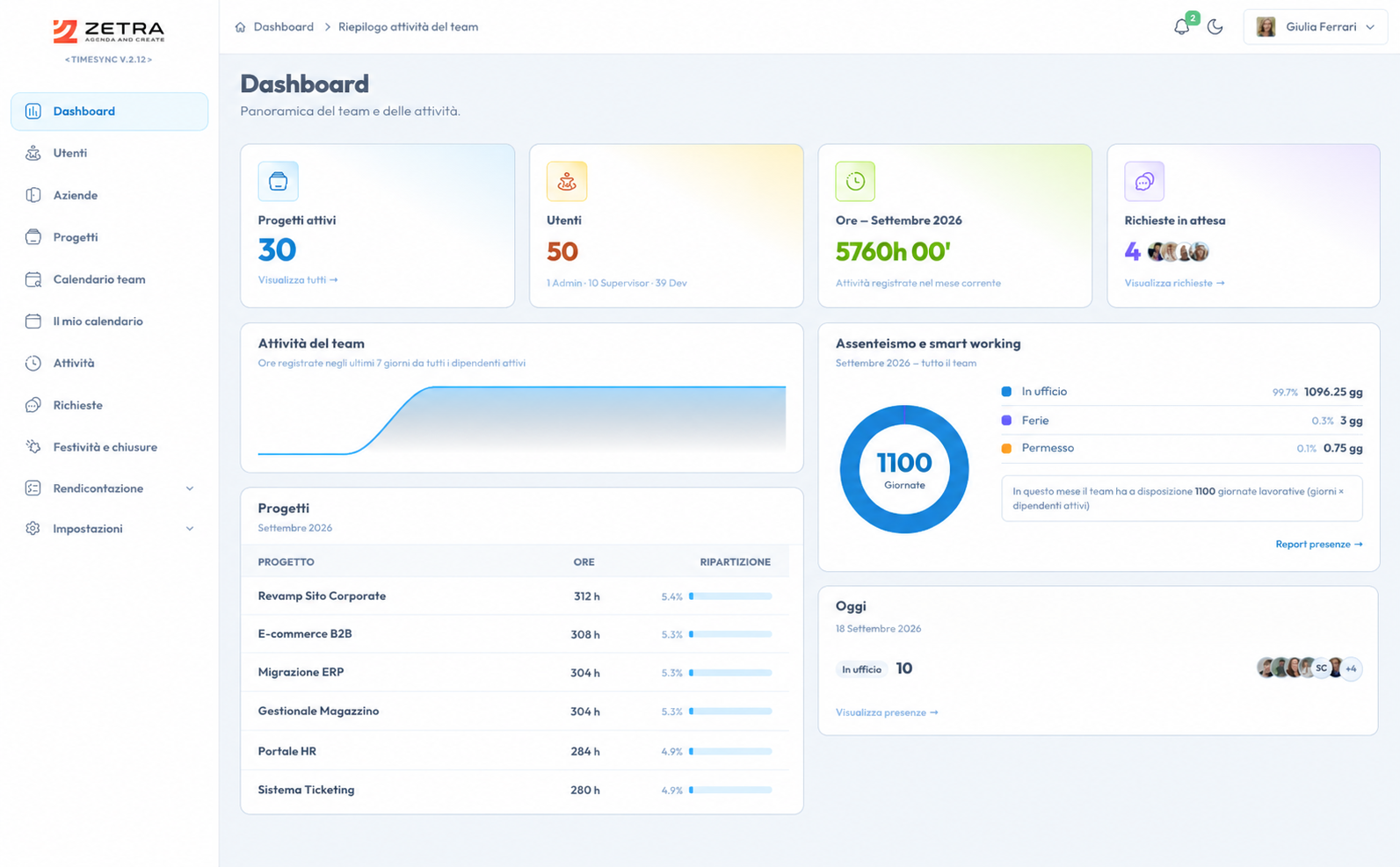
Task: Open the Giulia Ferrari user dropdown
Action: click(x=1315, y=27)
